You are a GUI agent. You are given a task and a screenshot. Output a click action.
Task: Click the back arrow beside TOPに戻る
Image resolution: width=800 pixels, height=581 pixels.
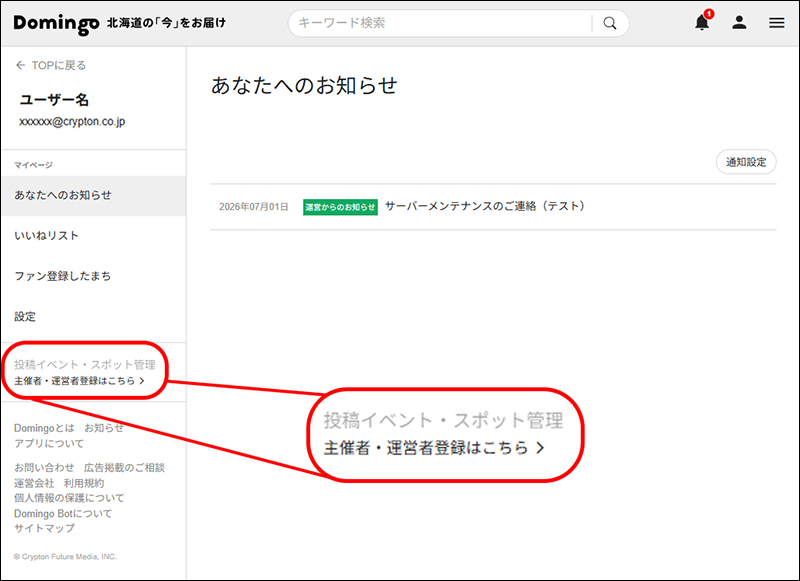coord(20,65)
